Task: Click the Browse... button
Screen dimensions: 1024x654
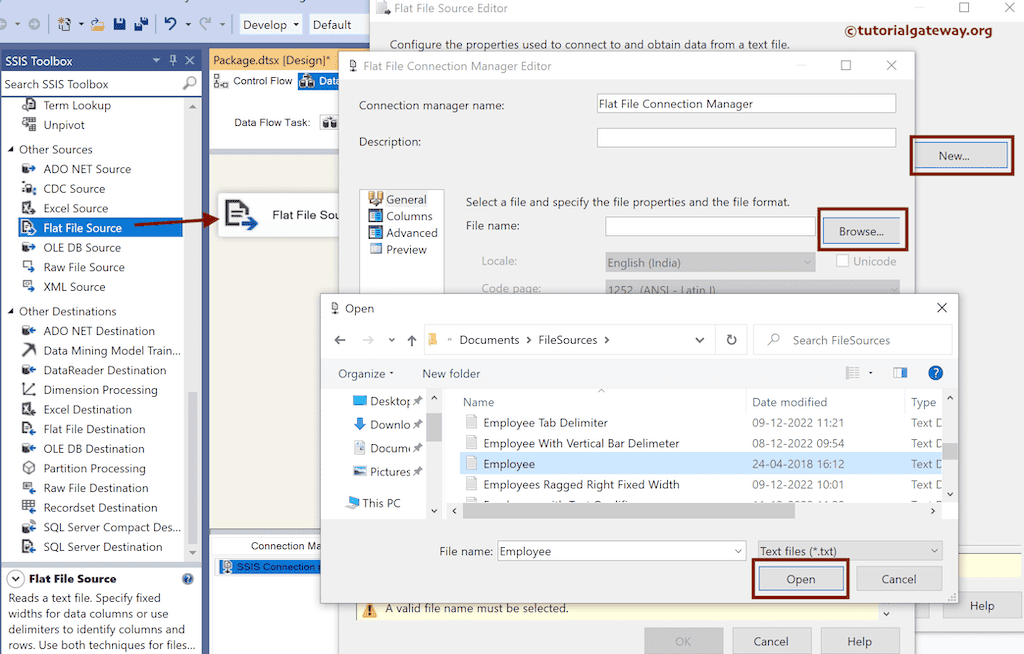Action: 861,231
